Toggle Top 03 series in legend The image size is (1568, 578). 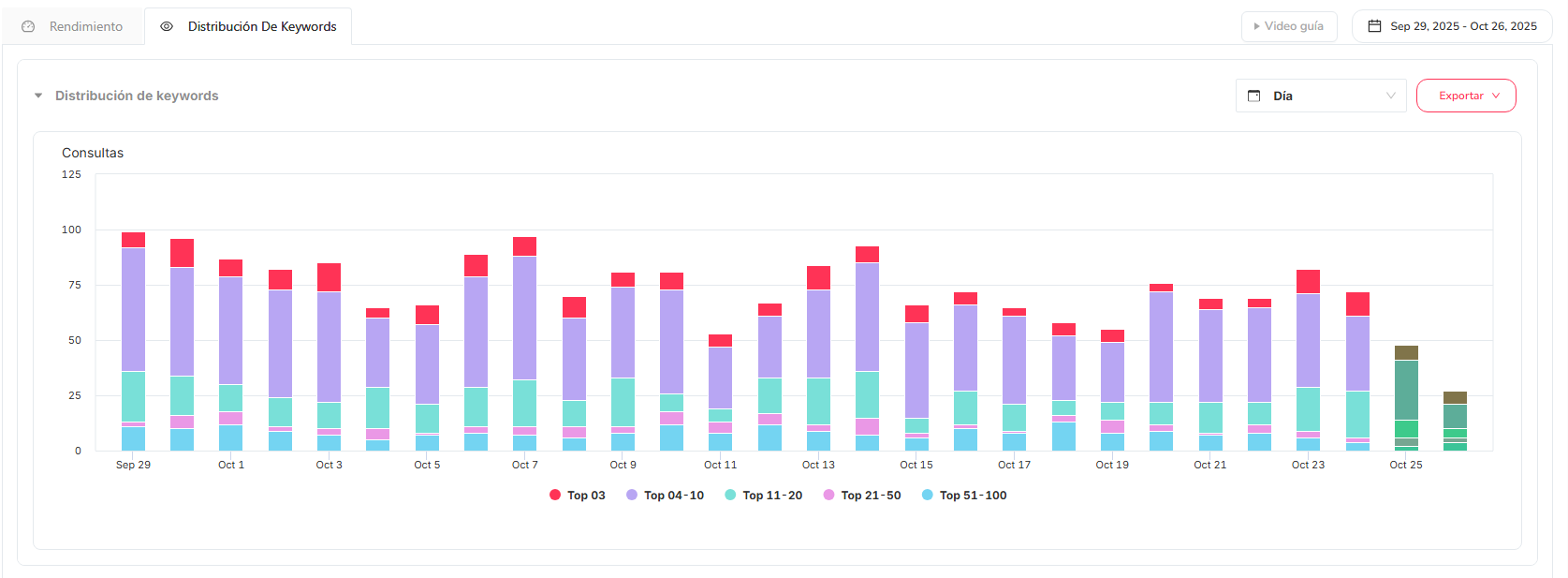coord(577,496)
